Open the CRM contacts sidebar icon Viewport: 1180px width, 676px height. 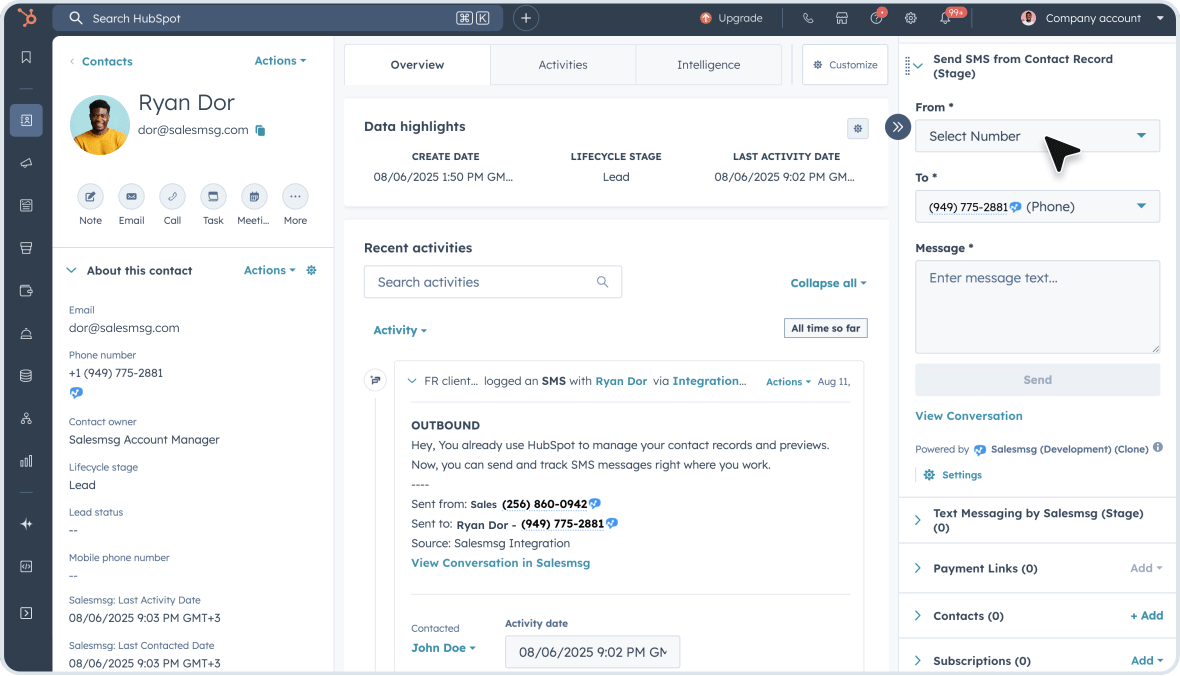(26, 120)
